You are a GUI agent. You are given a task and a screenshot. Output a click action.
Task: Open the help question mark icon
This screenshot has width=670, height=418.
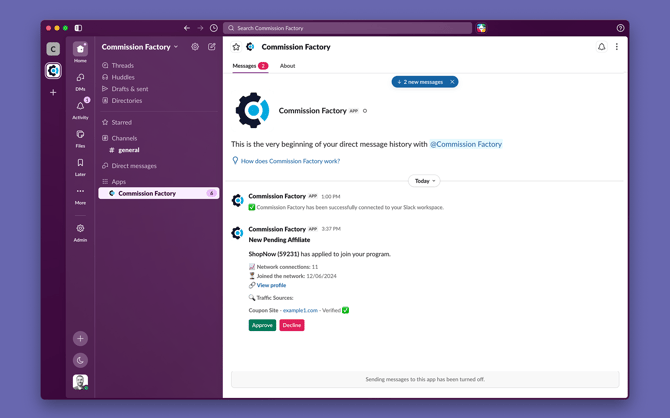620,28
